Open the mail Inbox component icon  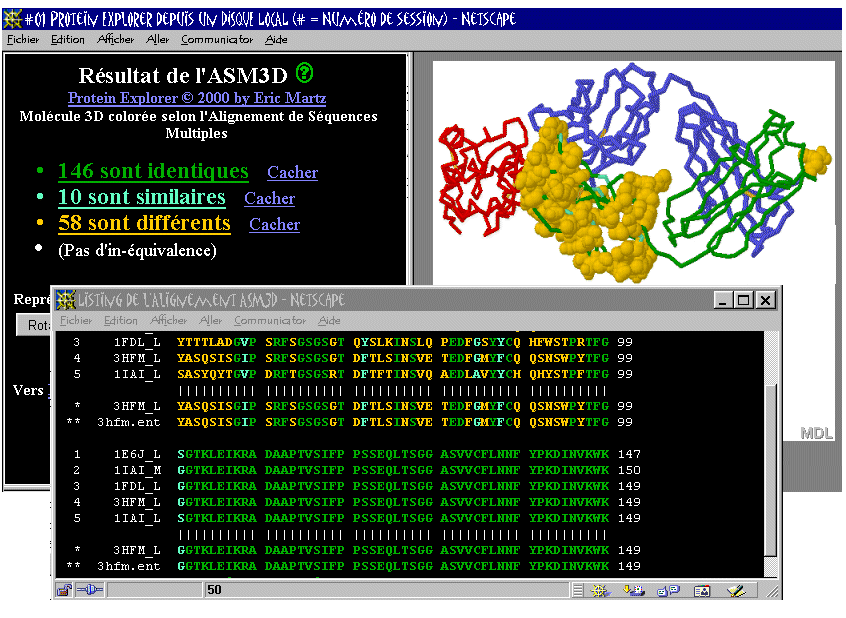point(633,590)
